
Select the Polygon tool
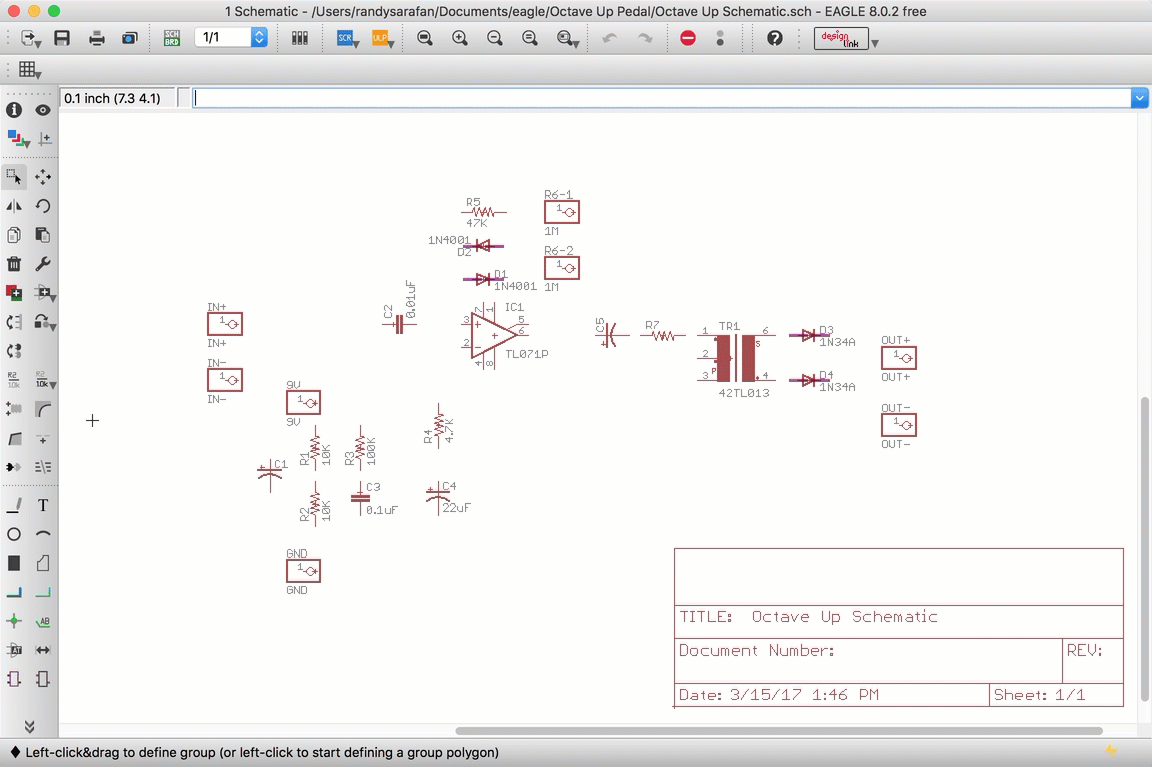[43, 563]
